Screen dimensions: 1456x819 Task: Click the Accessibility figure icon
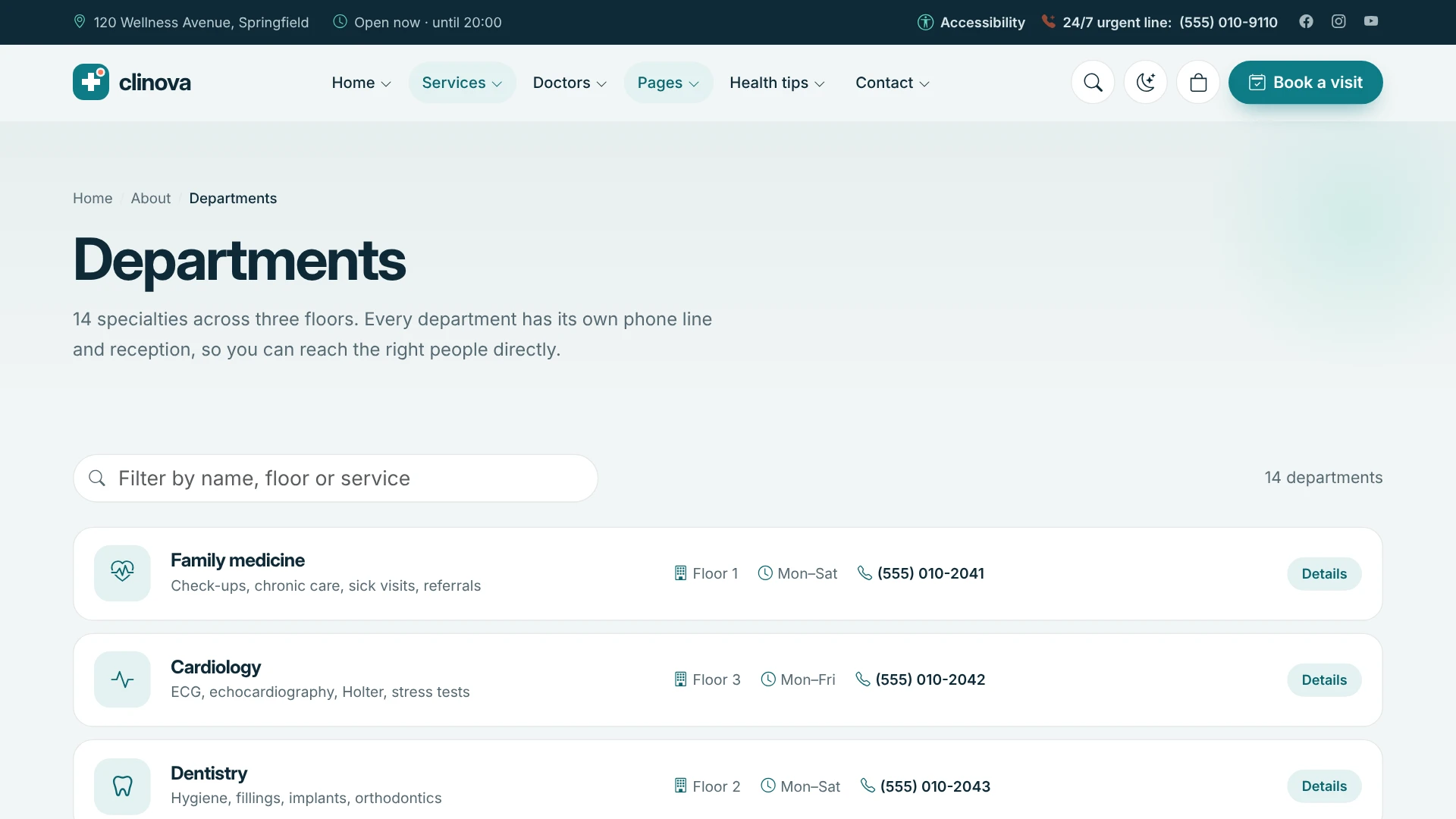coord(925,22)
